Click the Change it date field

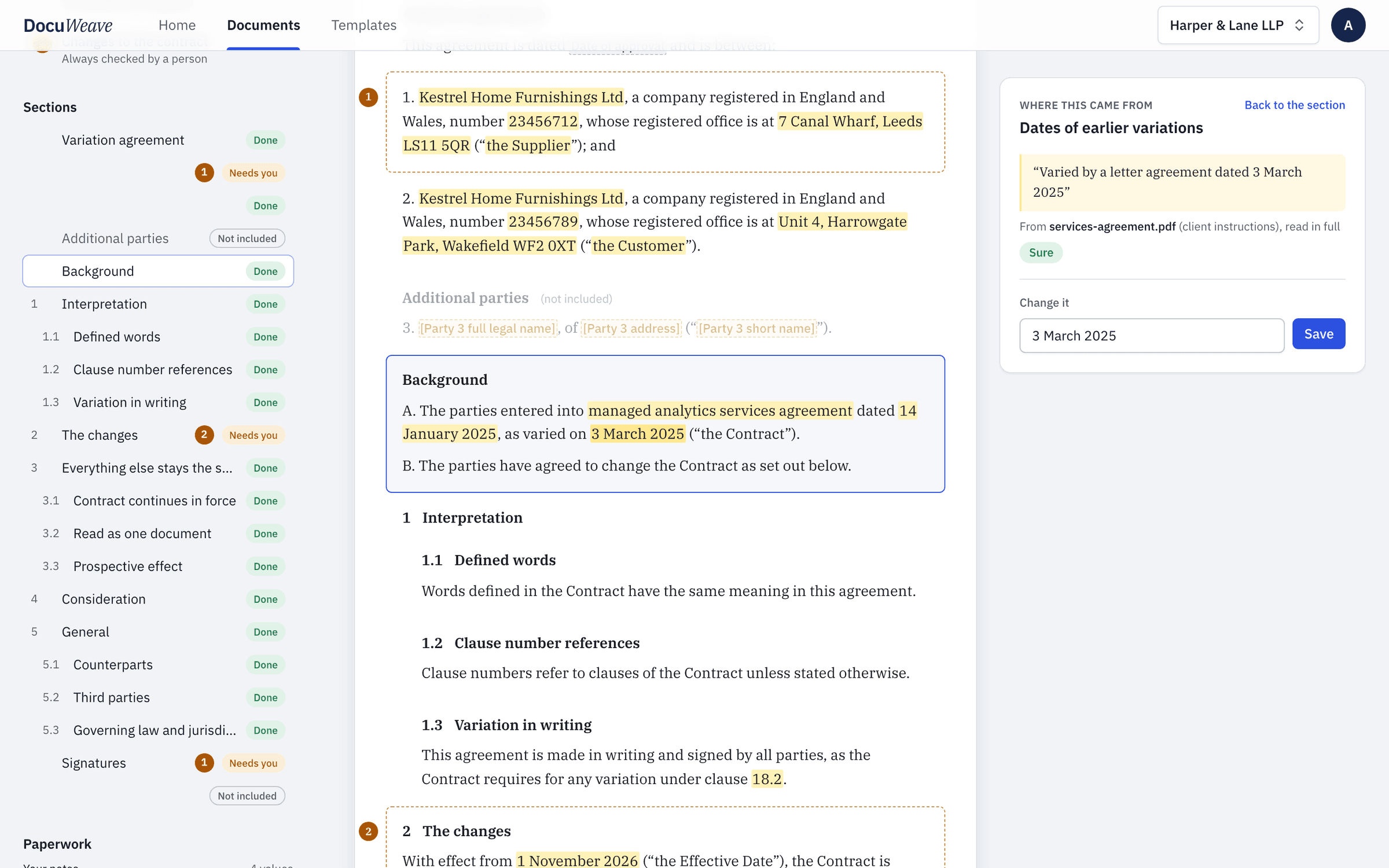1151,336
